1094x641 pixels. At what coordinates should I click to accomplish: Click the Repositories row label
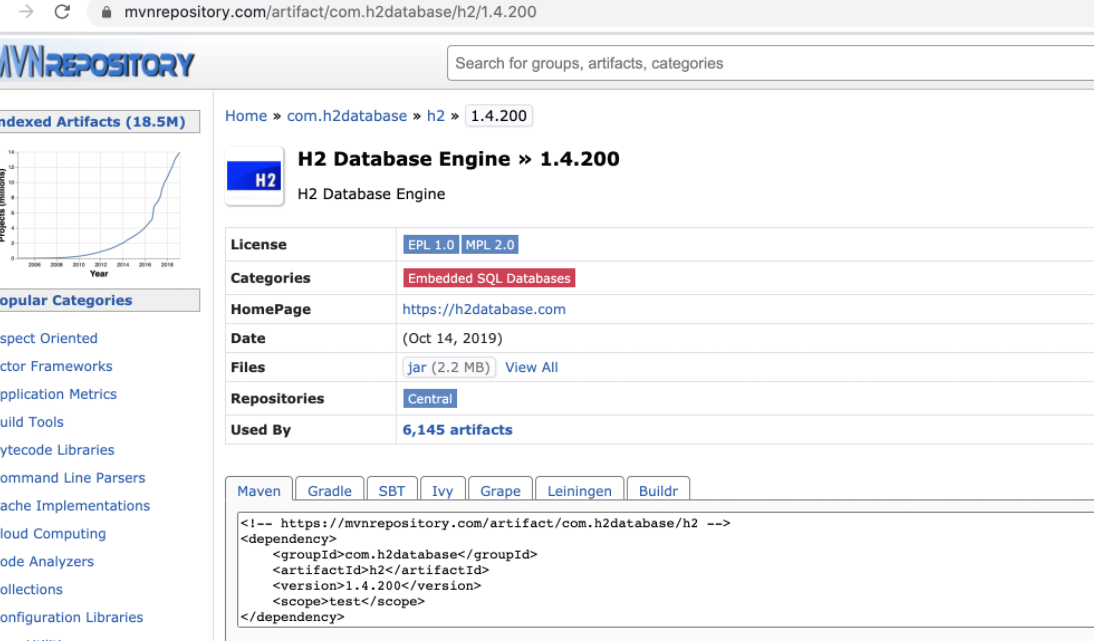click(x=278, y=398)
